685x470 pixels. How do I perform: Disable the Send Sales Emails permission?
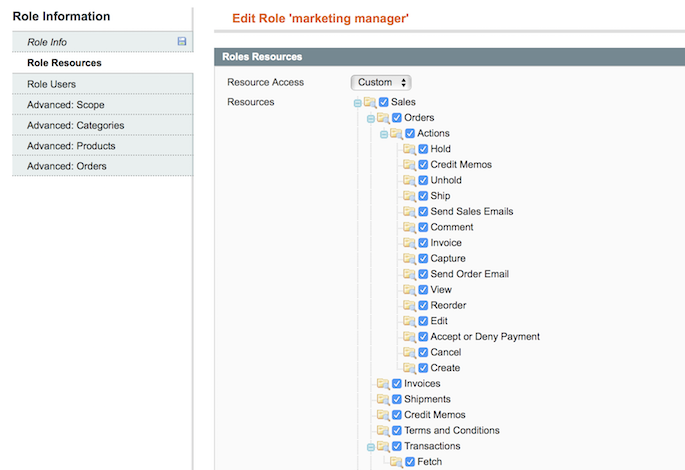(x=423, y=212)
